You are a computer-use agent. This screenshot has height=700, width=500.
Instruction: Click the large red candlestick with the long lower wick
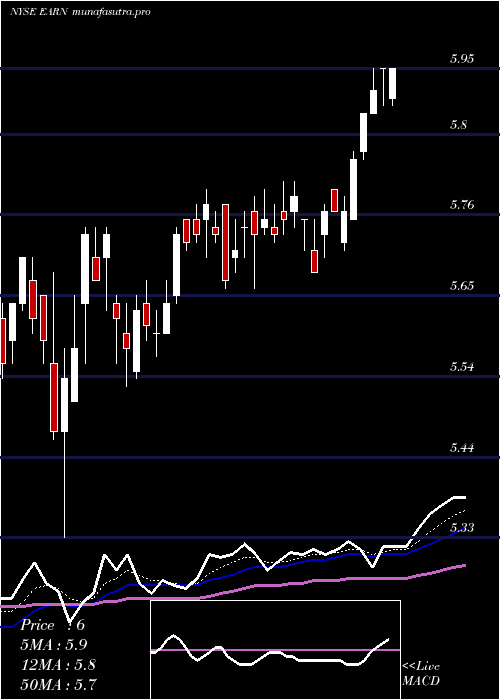(54, 397)
